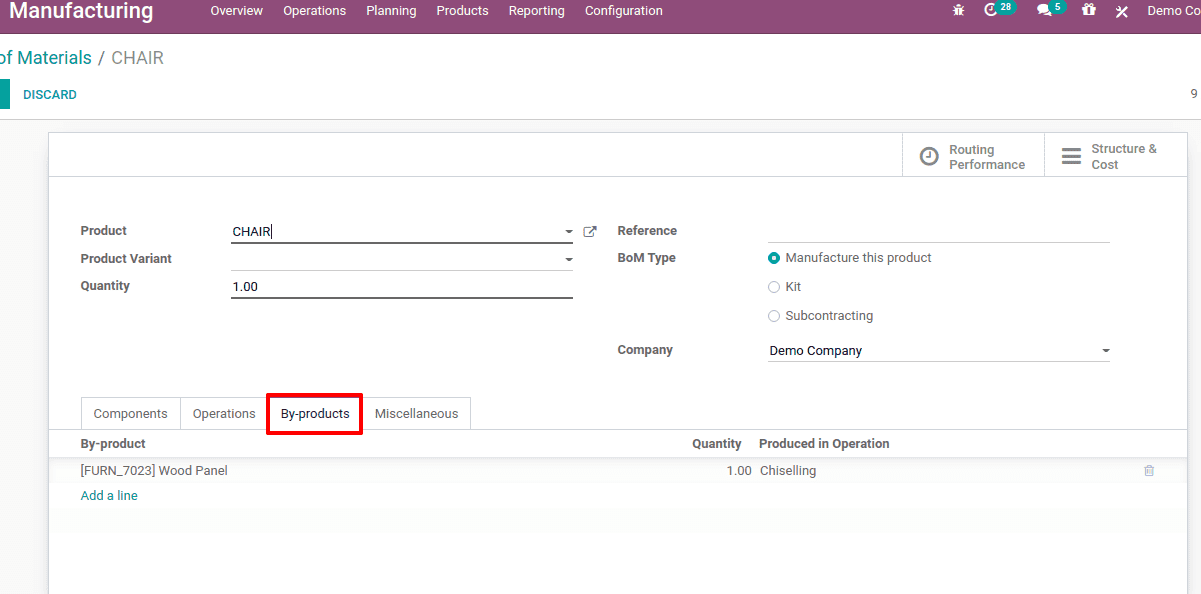
Task: Open the Overview menu
Action: [x=236, y=11]
